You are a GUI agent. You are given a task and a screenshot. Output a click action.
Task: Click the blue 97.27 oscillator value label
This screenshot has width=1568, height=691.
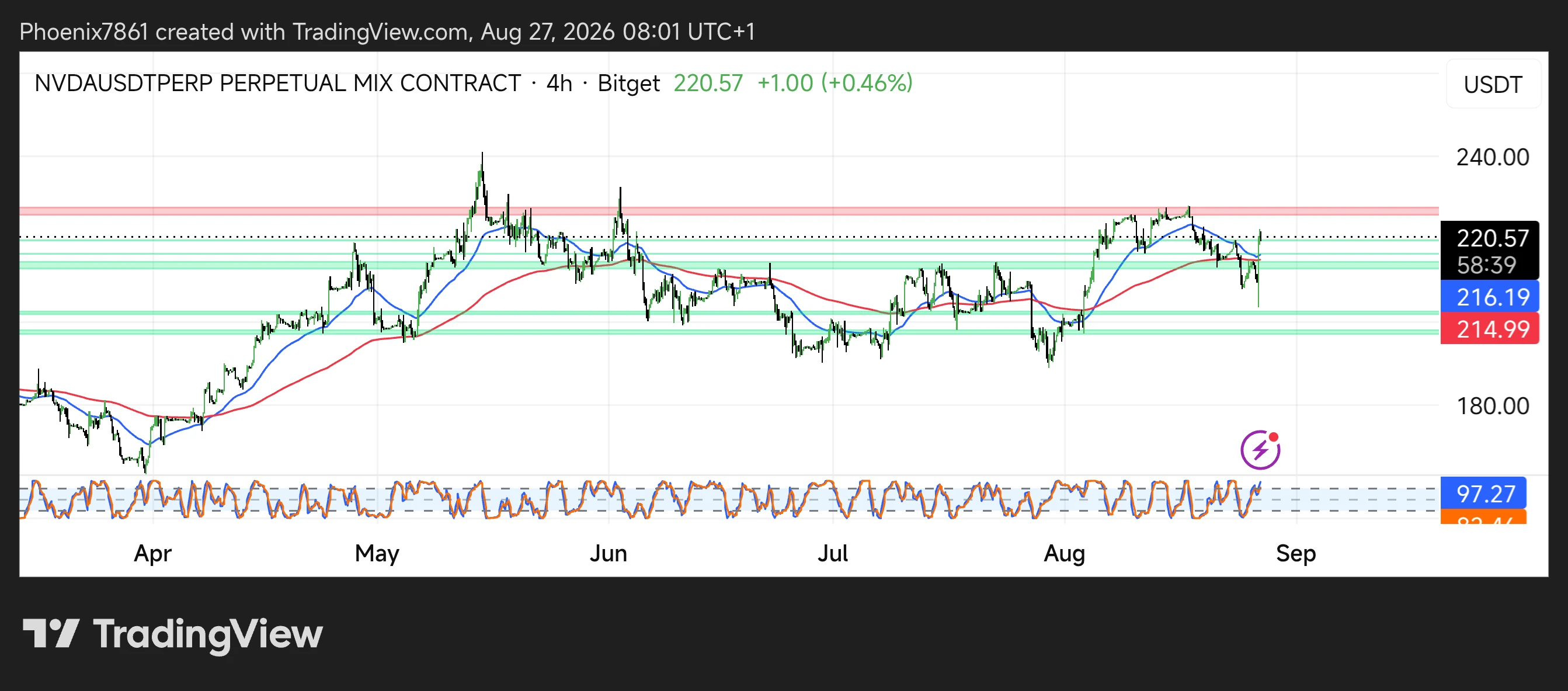point(1484,493)
